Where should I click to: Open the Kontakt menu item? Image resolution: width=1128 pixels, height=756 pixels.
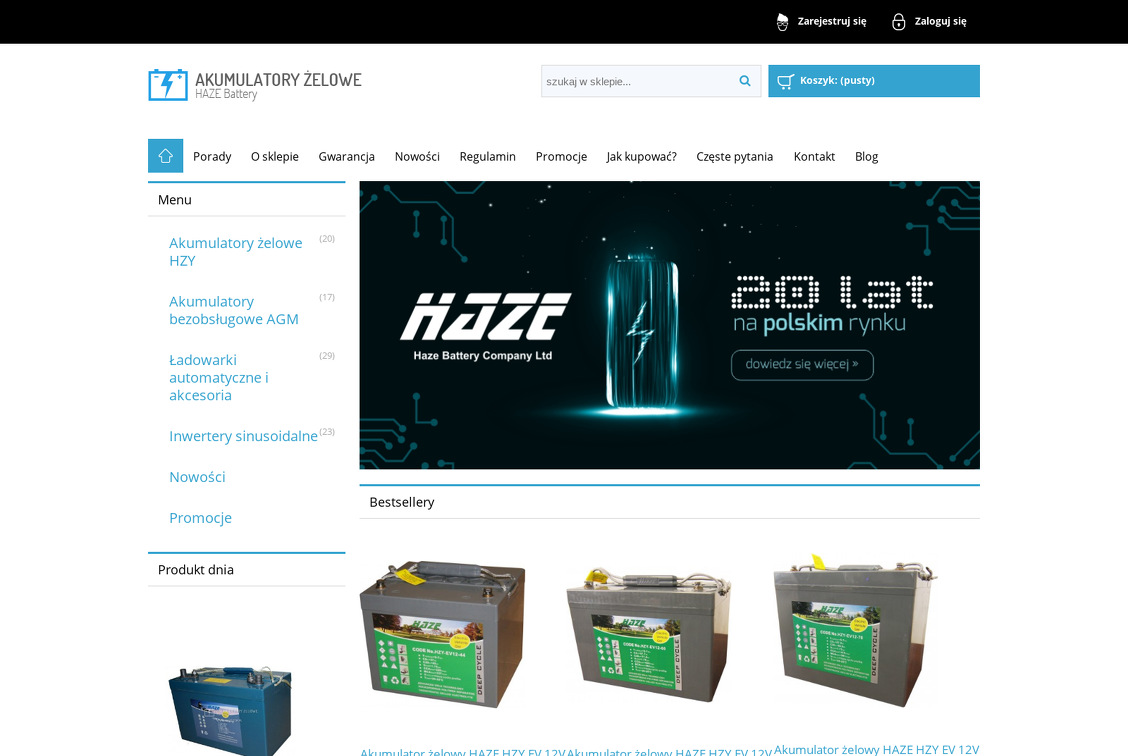(x=814, y=157)
